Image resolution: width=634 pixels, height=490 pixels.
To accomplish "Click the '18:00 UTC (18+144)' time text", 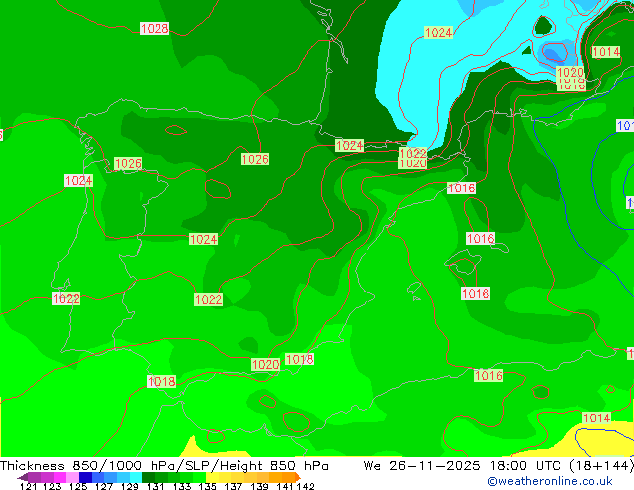I will pos(562,466).
